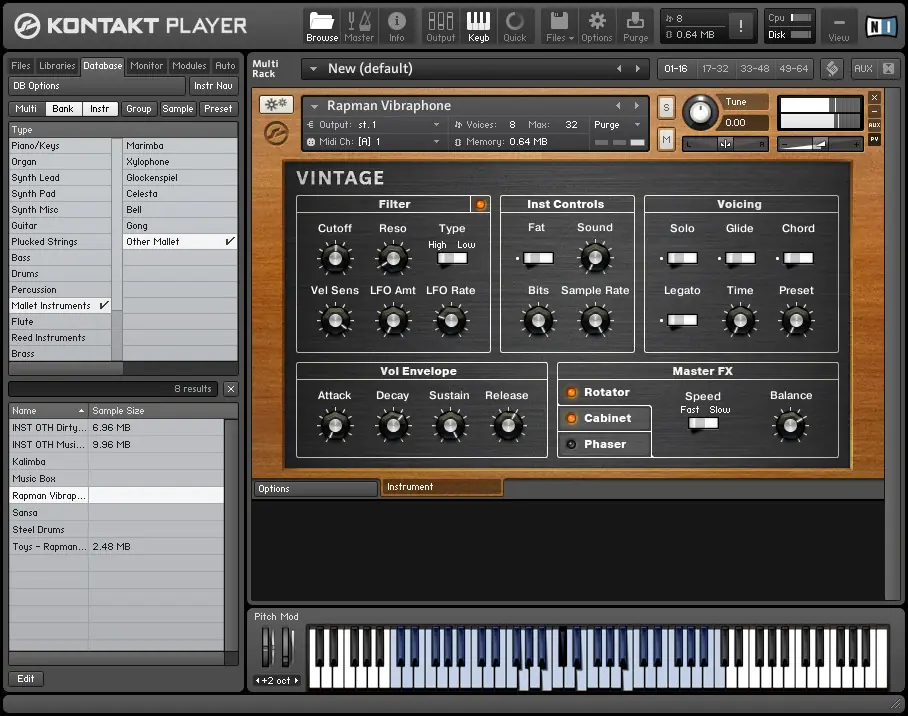
Task: Open the Output st. 1 dropdown
Action: point(436,125)
